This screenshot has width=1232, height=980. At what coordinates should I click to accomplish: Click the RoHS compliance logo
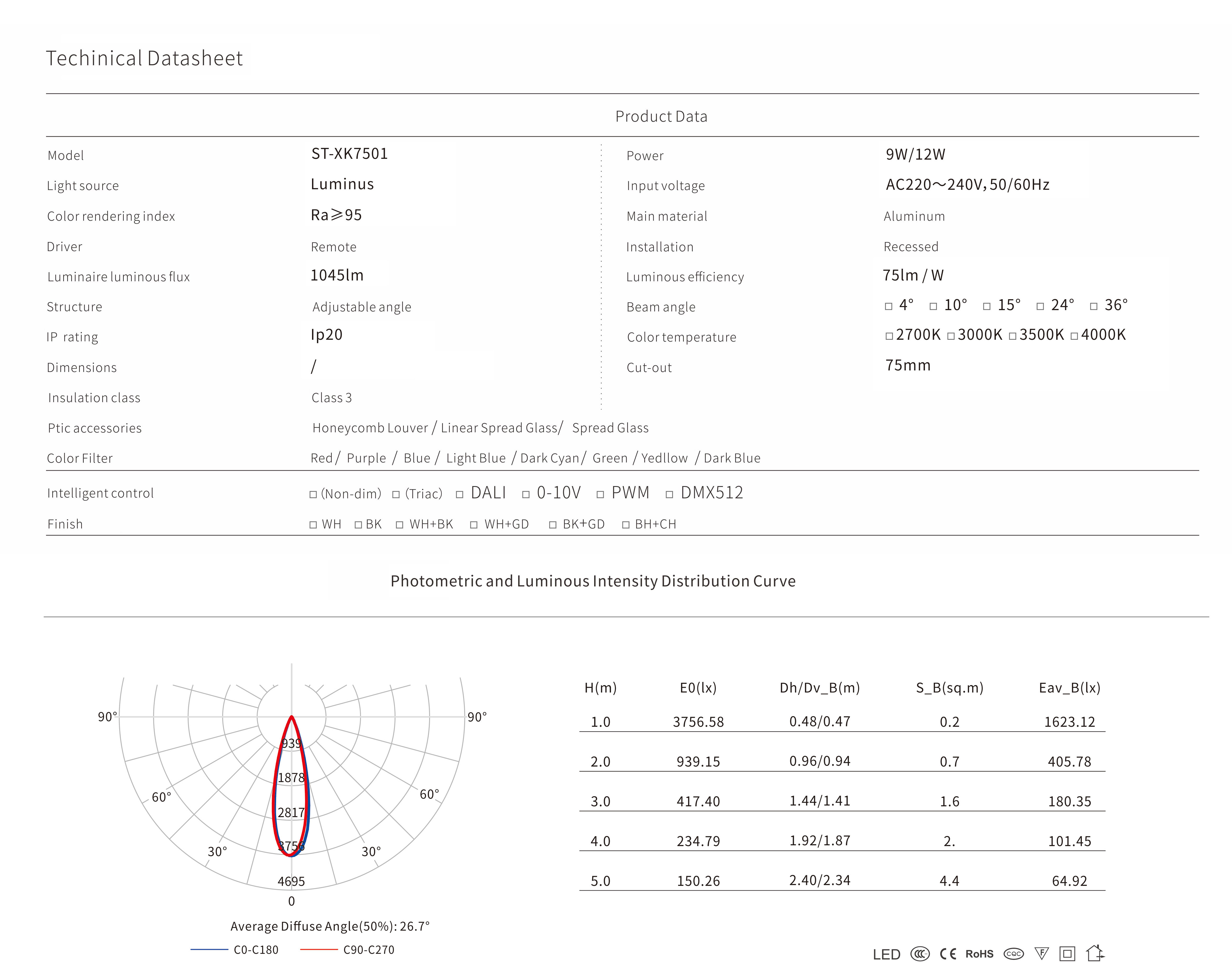980,954
